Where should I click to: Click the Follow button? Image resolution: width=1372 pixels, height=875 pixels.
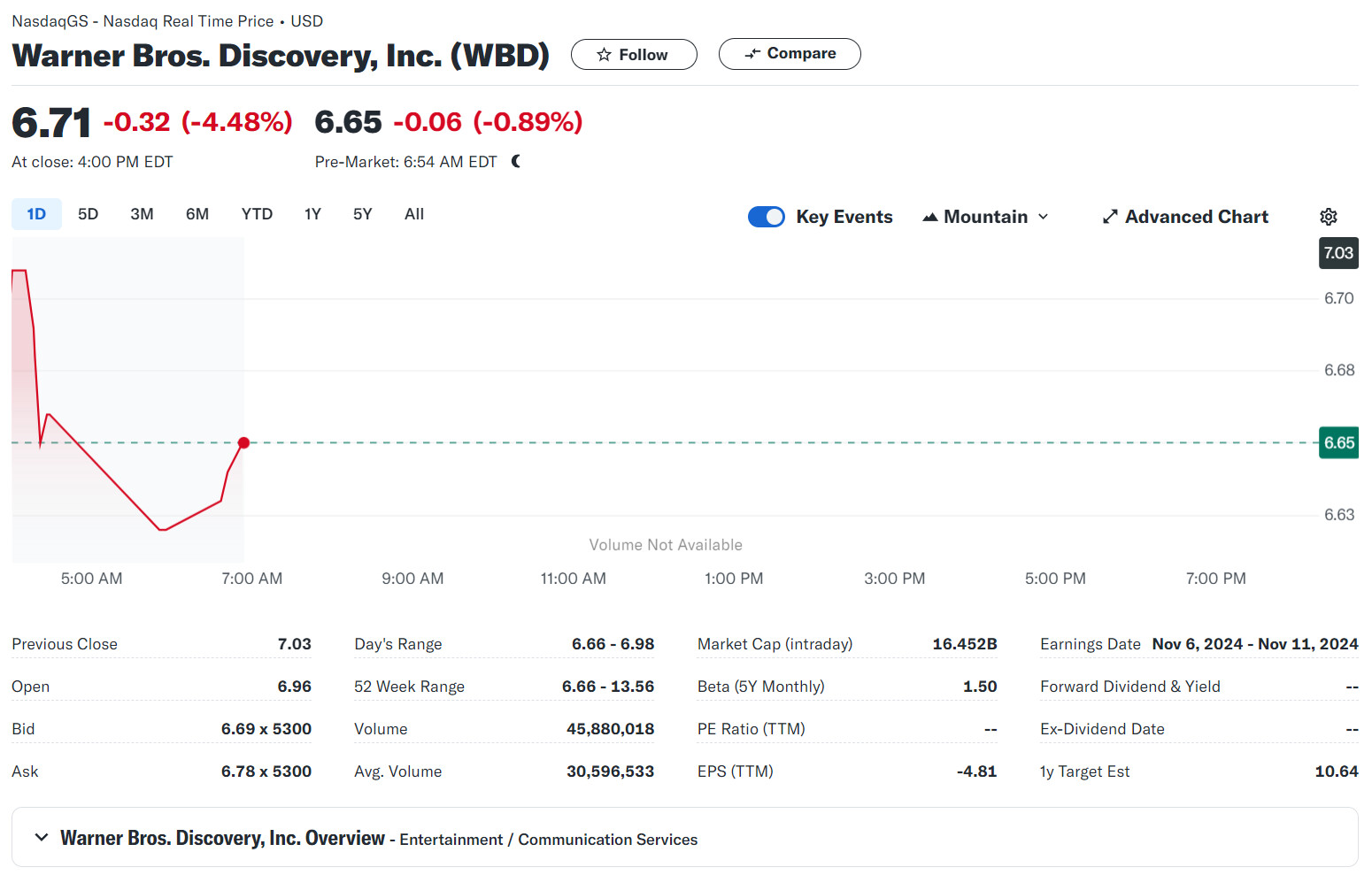pos(634,55)
